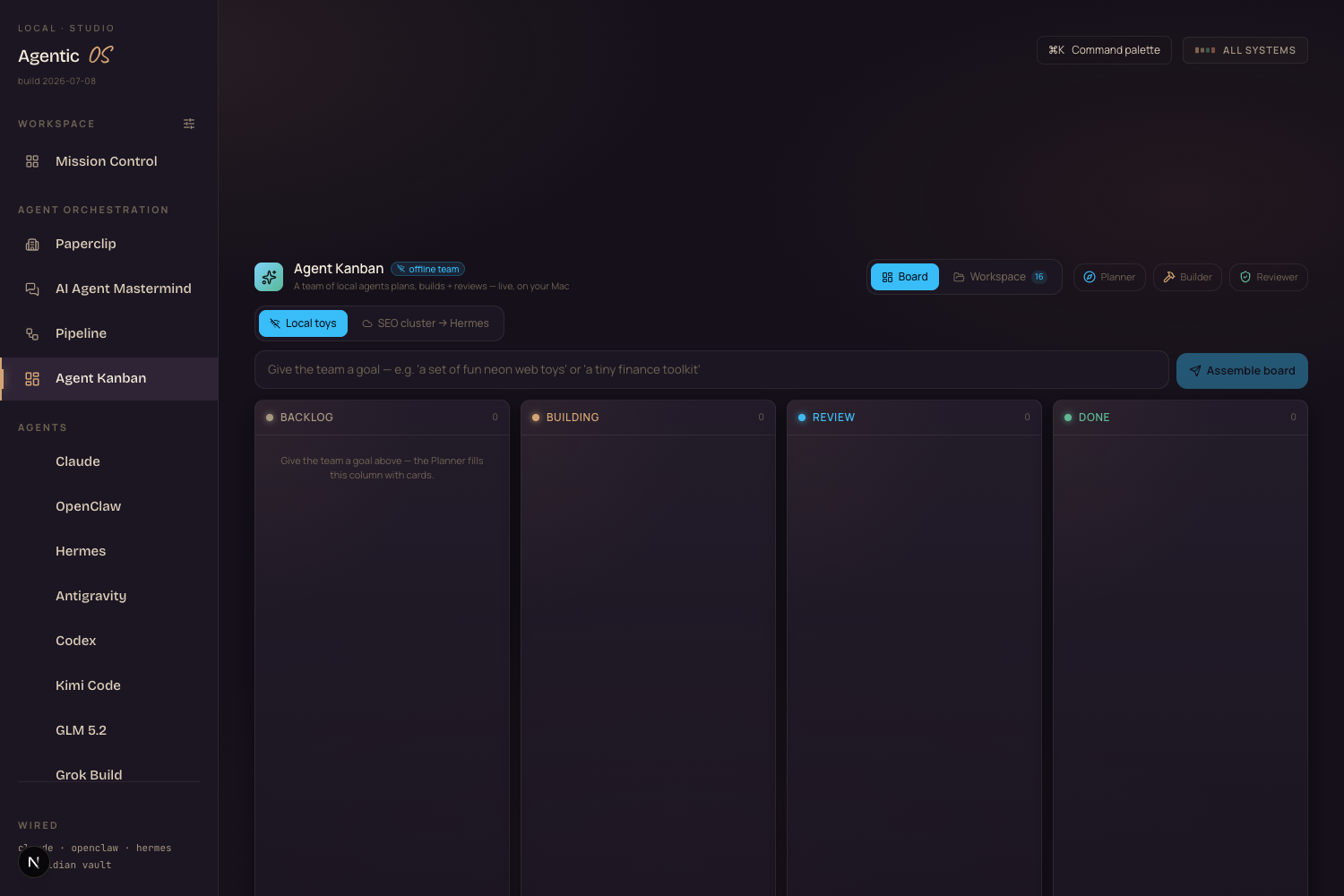The image size is (1344, 896).
Task: Click the DONE column header
Action: pos(1180,418)
